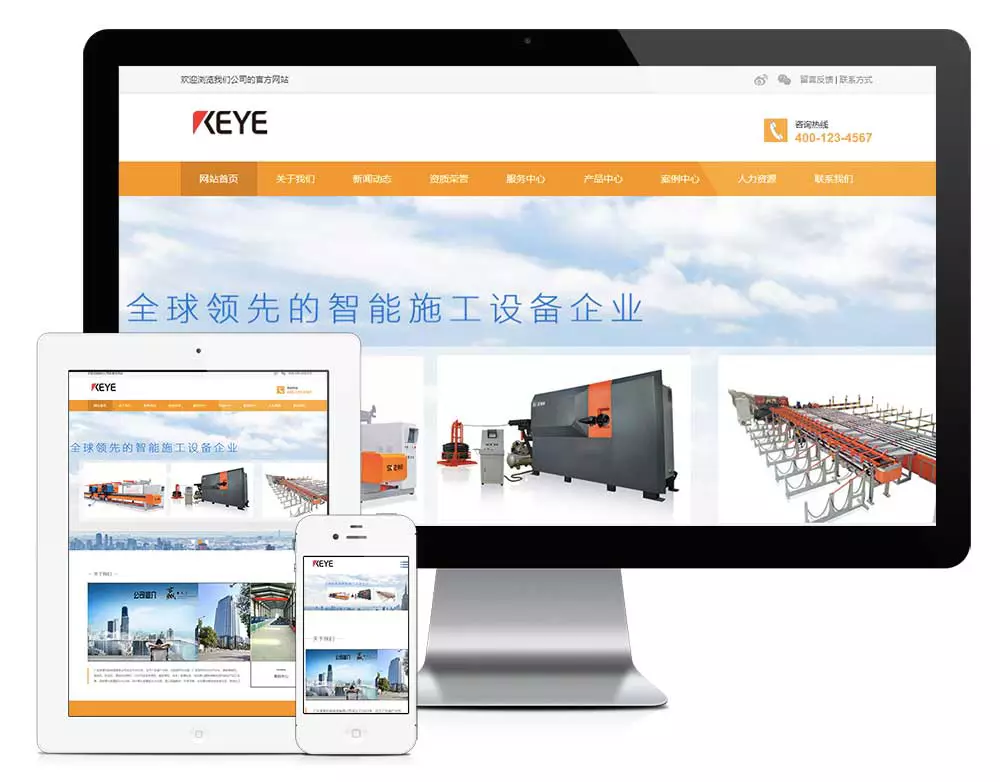Open 产品中心 navigation item
This screenshot has width=1000, height=782.
pos(603,179)
